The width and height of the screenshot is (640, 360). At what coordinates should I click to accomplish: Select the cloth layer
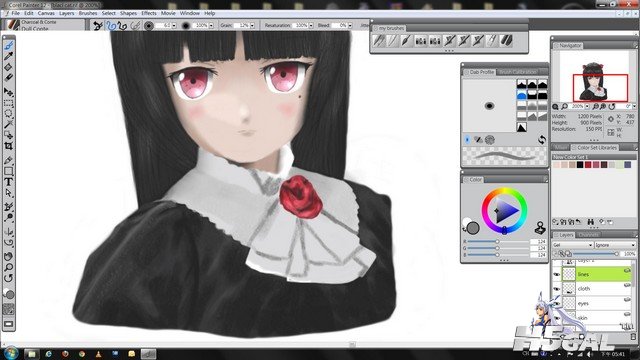coord(597,289)
